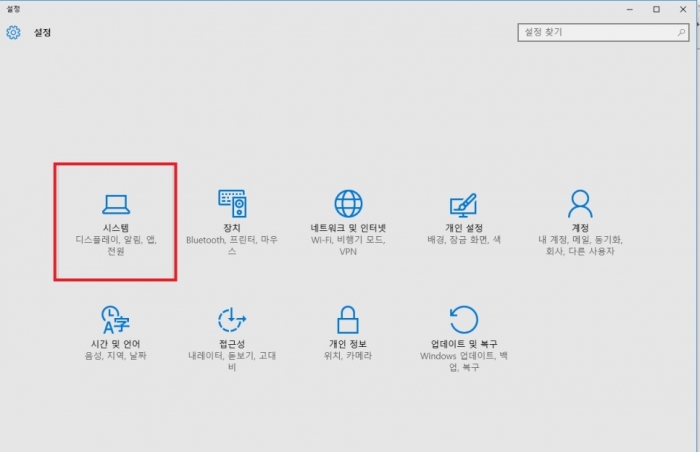Click the 장치 label text
This screenshot has height=452, width=700.
(232, 228)
